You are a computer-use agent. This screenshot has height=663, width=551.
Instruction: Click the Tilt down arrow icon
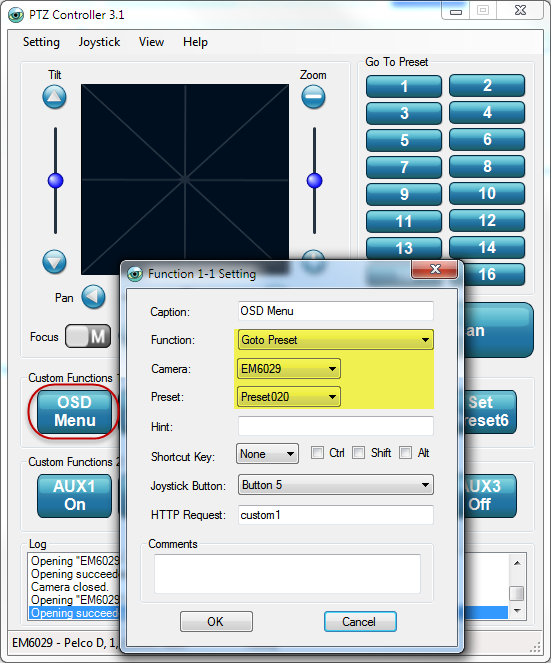54,262
